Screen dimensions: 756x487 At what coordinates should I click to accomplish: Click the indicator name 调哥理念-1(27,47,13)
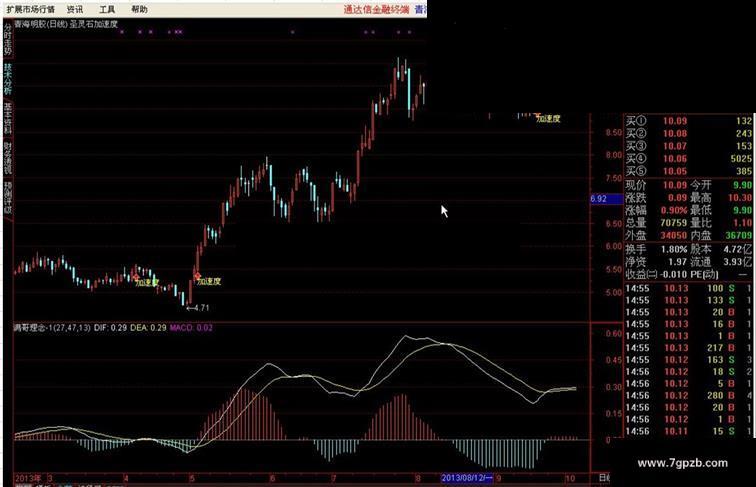click(52, 327)
